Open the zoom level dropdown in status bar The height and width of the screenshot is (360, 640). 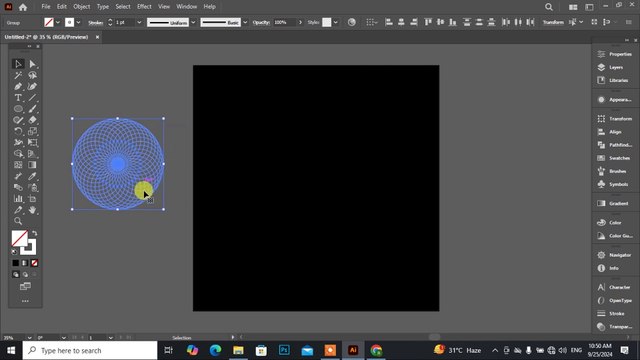coord(29,338)
